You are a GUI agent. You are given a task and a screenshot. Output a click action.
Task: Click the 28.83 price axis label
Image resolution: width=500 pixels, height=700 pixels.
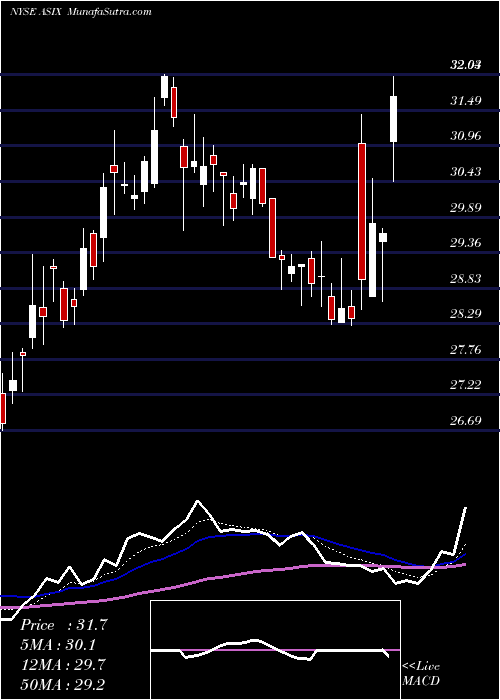pos(466,279)
